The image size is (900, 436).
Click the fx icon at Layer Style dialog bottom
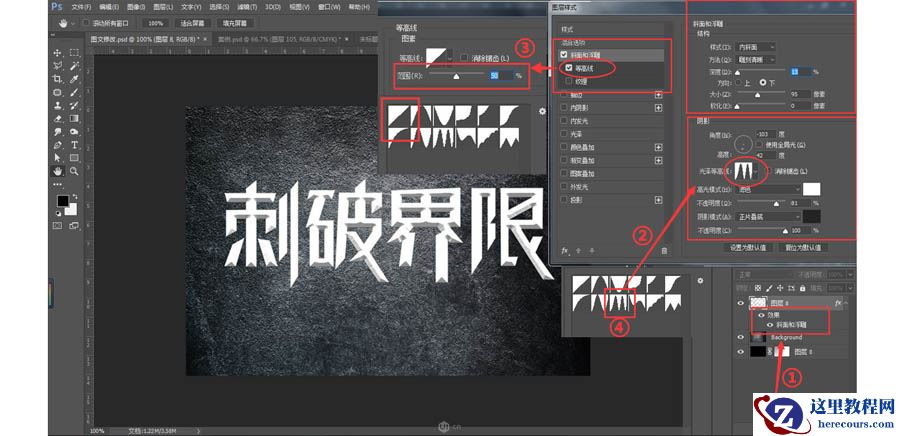pyautogui.click(x=565, y=251)
